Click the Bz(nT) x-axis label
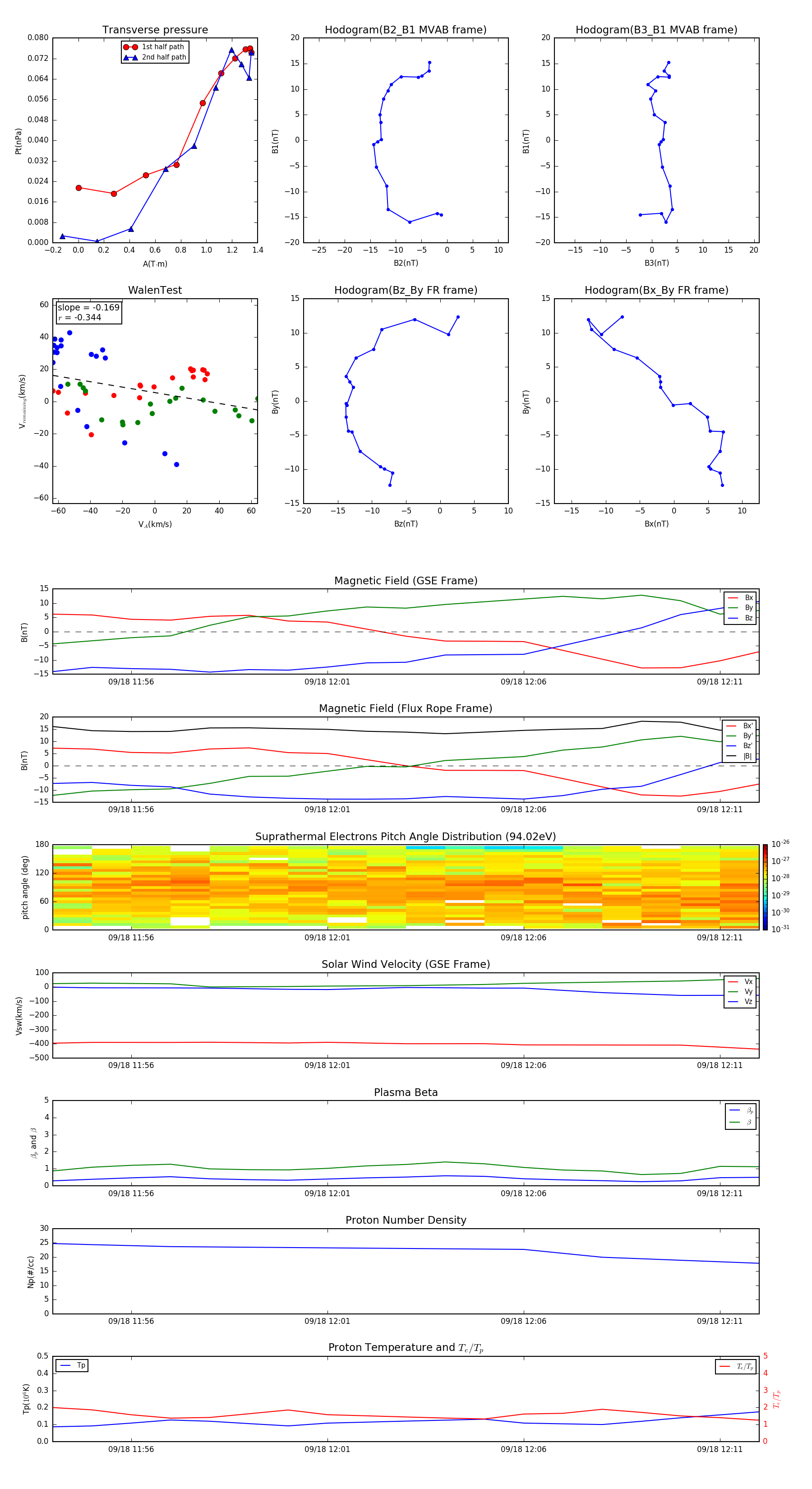 pyautogui.click(x=406, y=524)
